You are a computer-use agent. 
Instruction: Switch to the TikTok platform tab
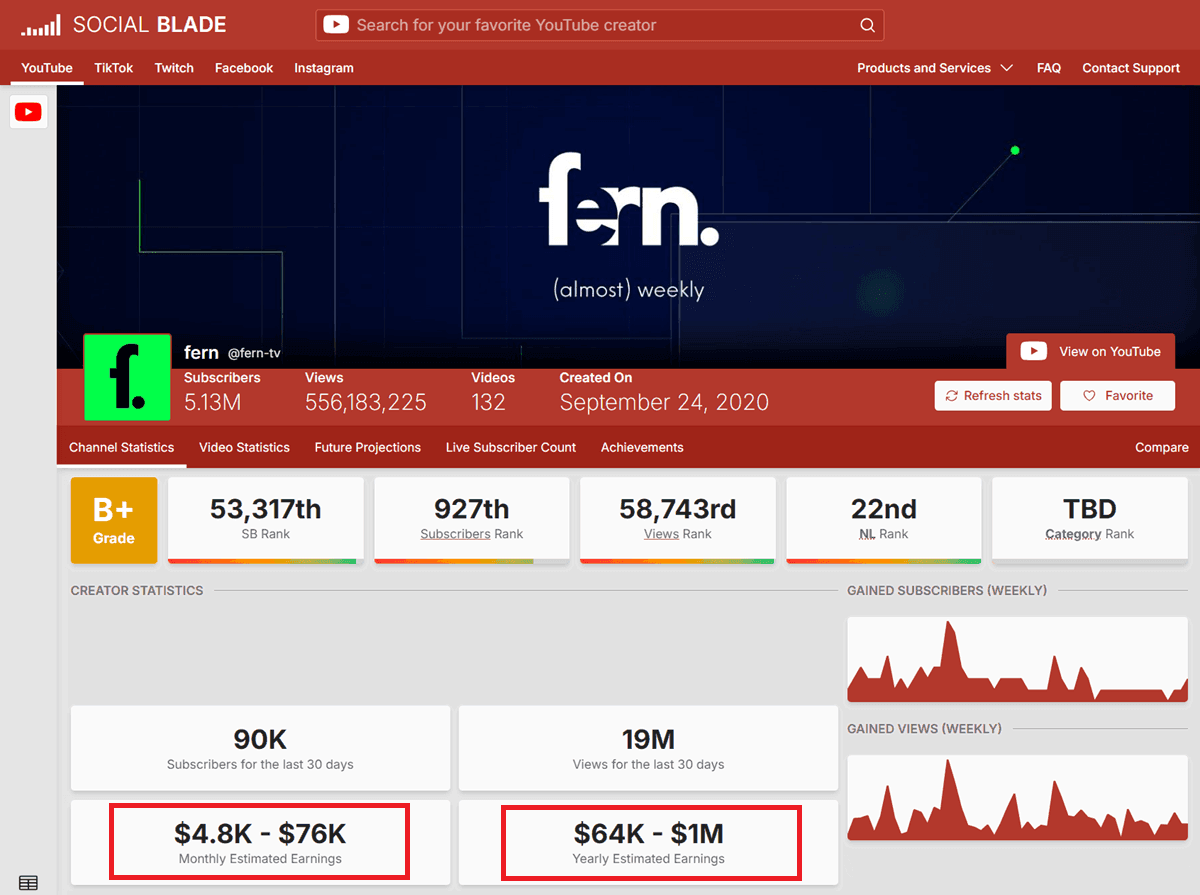point(114,68)
